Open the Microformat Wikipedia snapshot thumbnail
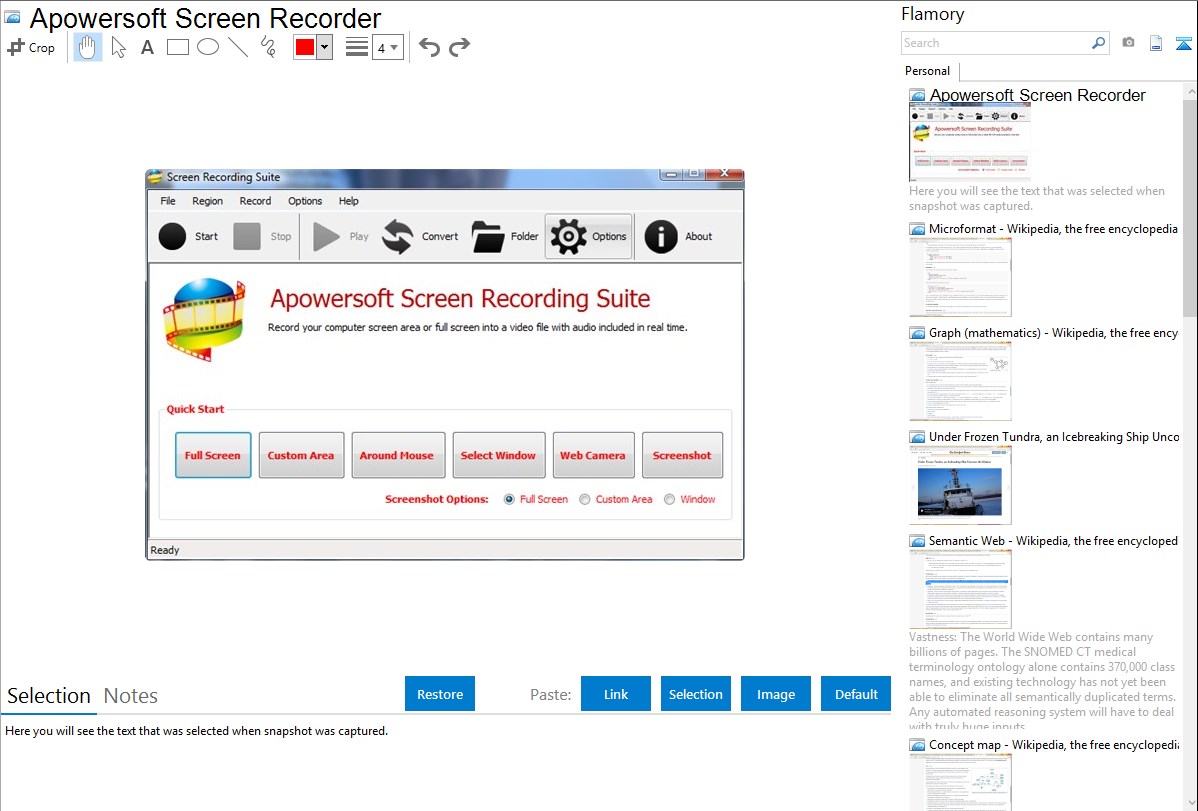 [x=960, y=277]
